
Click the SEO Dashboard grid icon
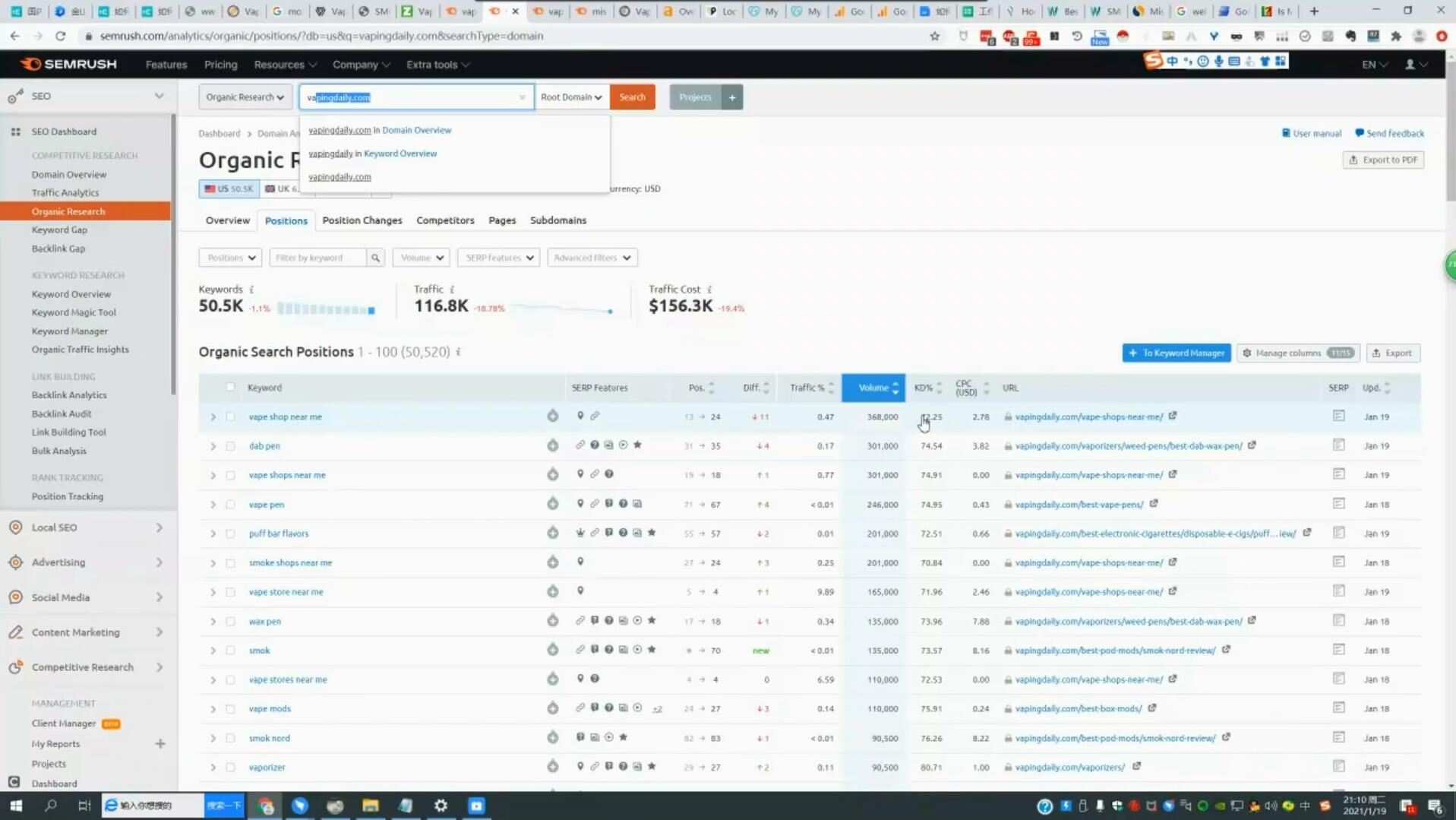click(15, 131)
